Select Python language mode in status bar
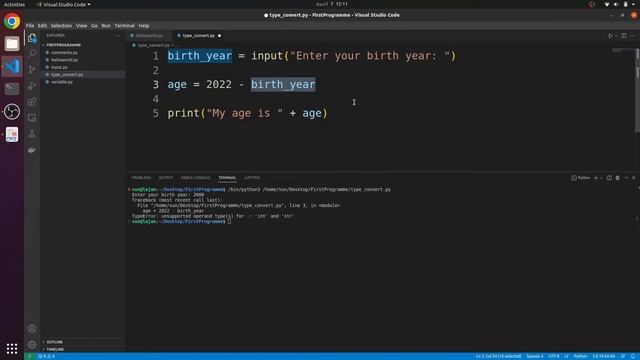Screen dimensions: 640x360 [x=580, y=356]
